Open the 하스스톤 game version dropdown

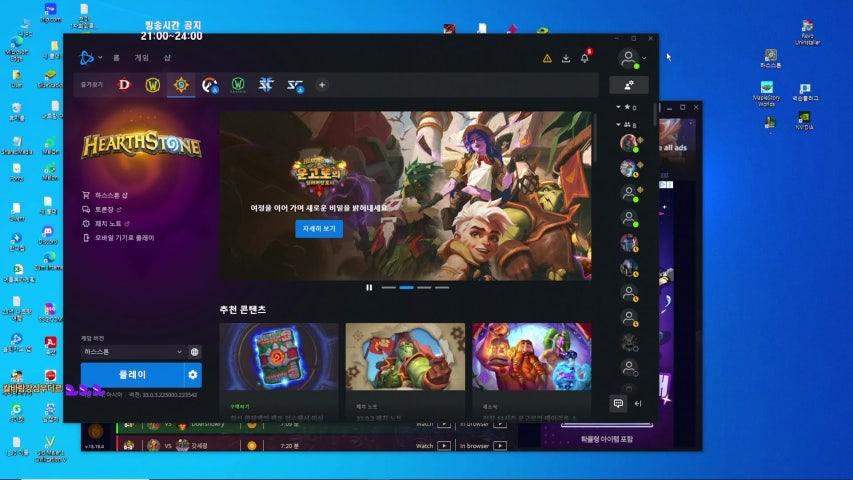tap(133, 352)
